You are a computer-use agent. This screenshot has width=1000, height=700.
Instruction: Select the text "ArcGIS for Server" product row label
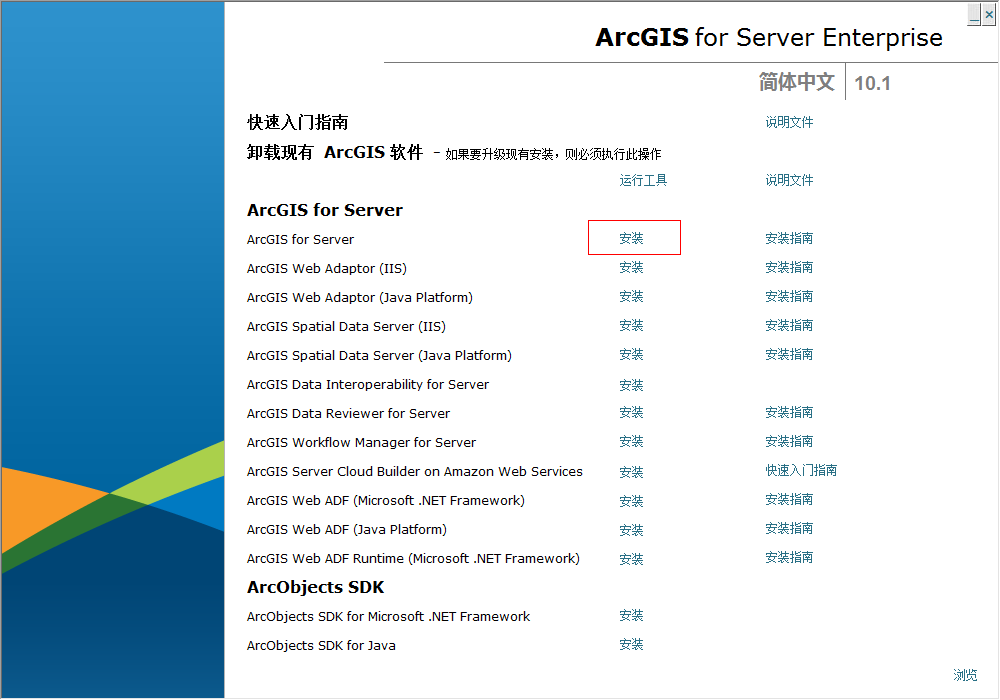pyautogui.click(x=300, y=240)
